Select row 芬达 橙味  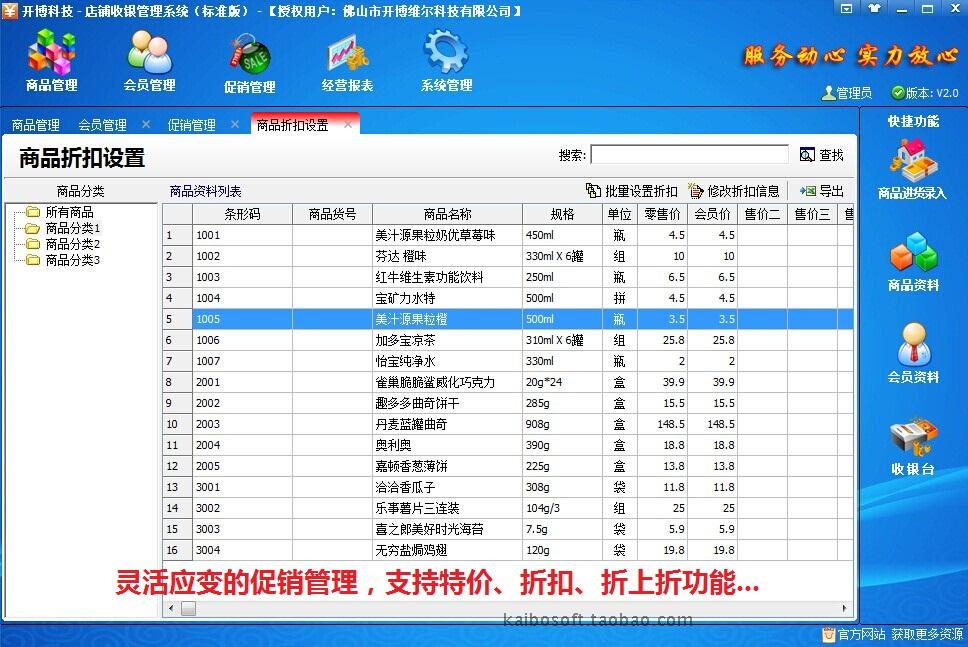click(508, 256)
